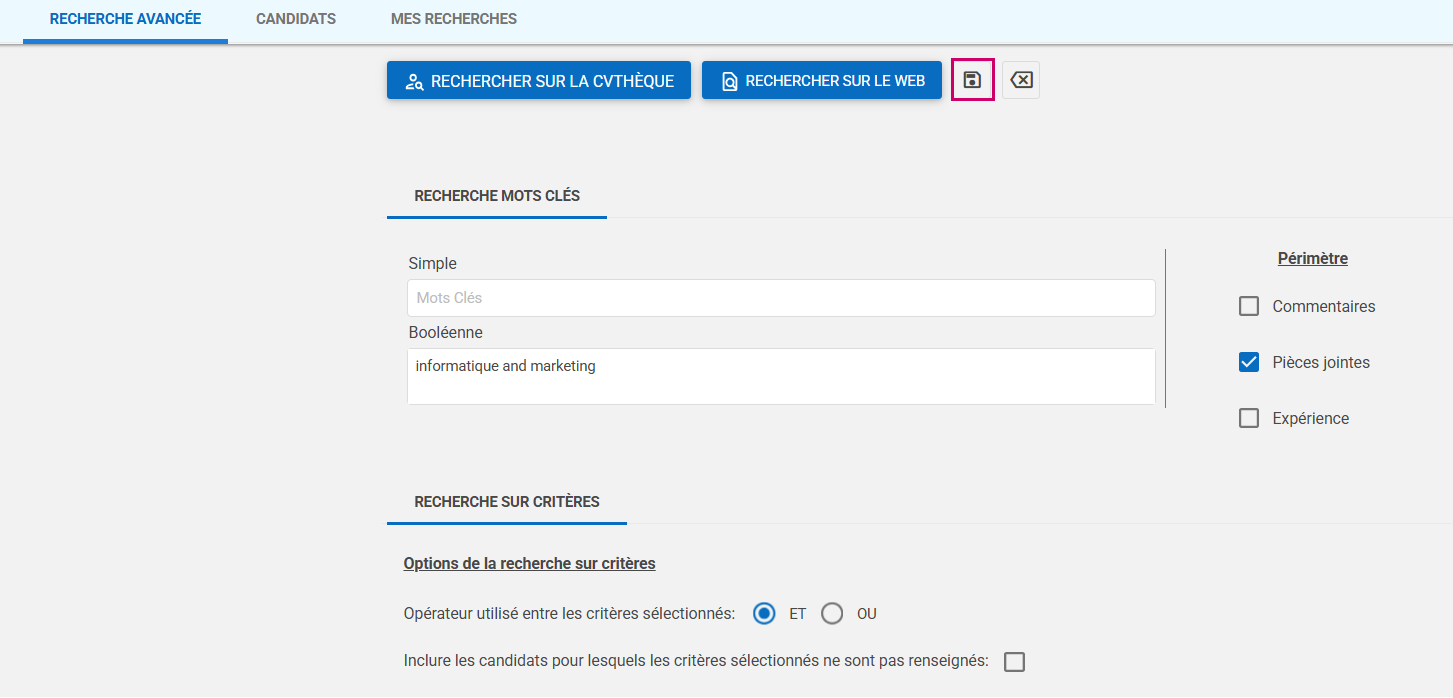This screenshot has width=1453, height=698.
Task: Switch to the Candidats tab
Action: click(296, 19)
